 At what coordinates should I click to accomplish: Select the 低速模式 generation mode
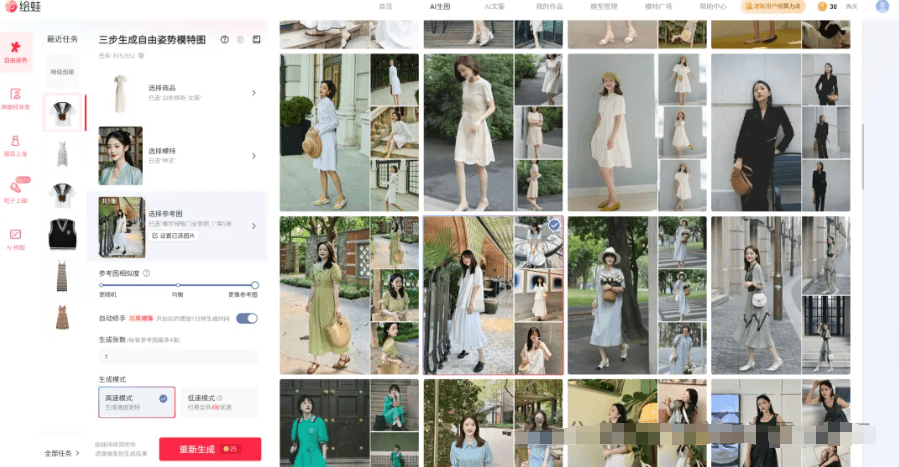[219, 402]
